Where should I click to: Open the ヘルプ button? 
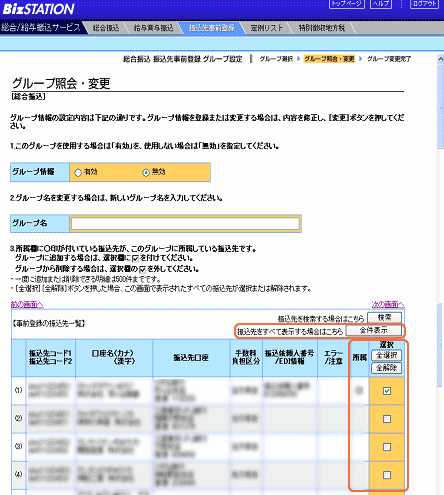(381, 4)
